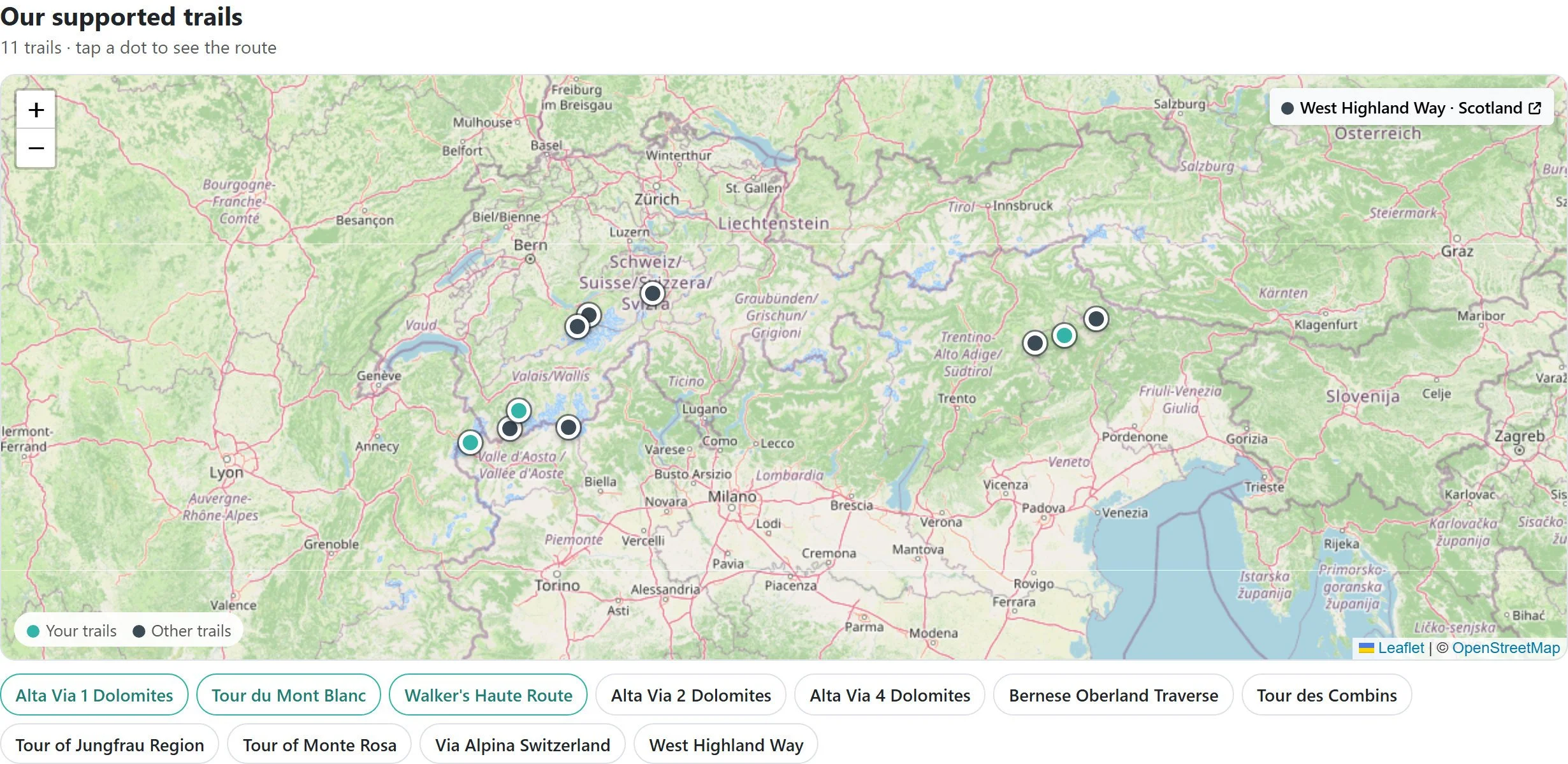Click the teal trail dot west of Valle d'Aosta label
Viewport: 1568px width, 764px height.
[470, 442]
